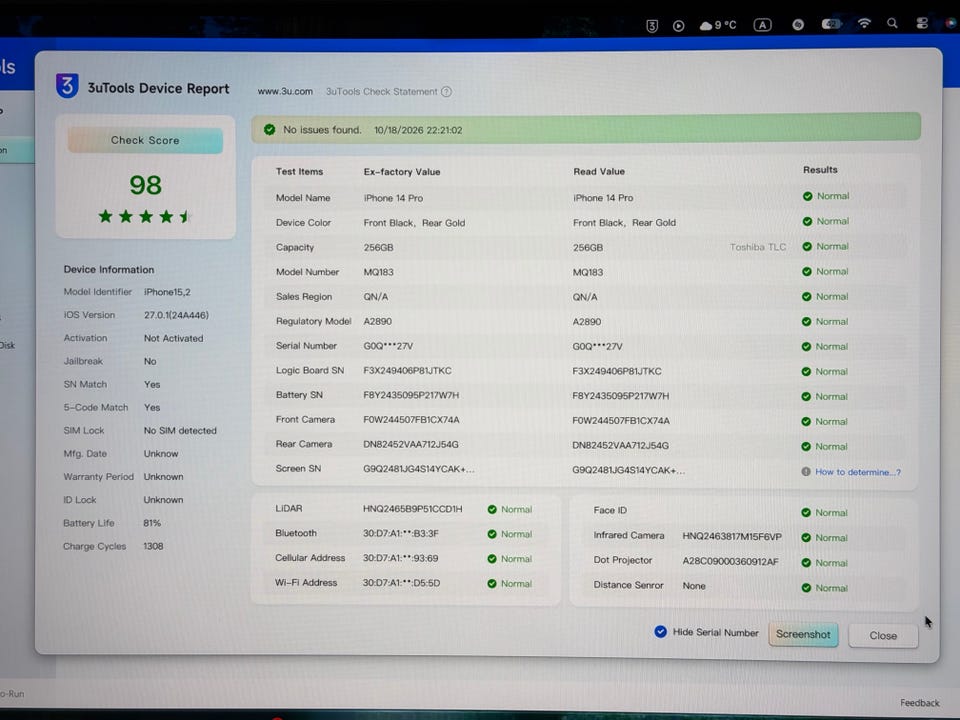
Task: Click the info icon in the Screen SN row
Action: pos(806,472)
